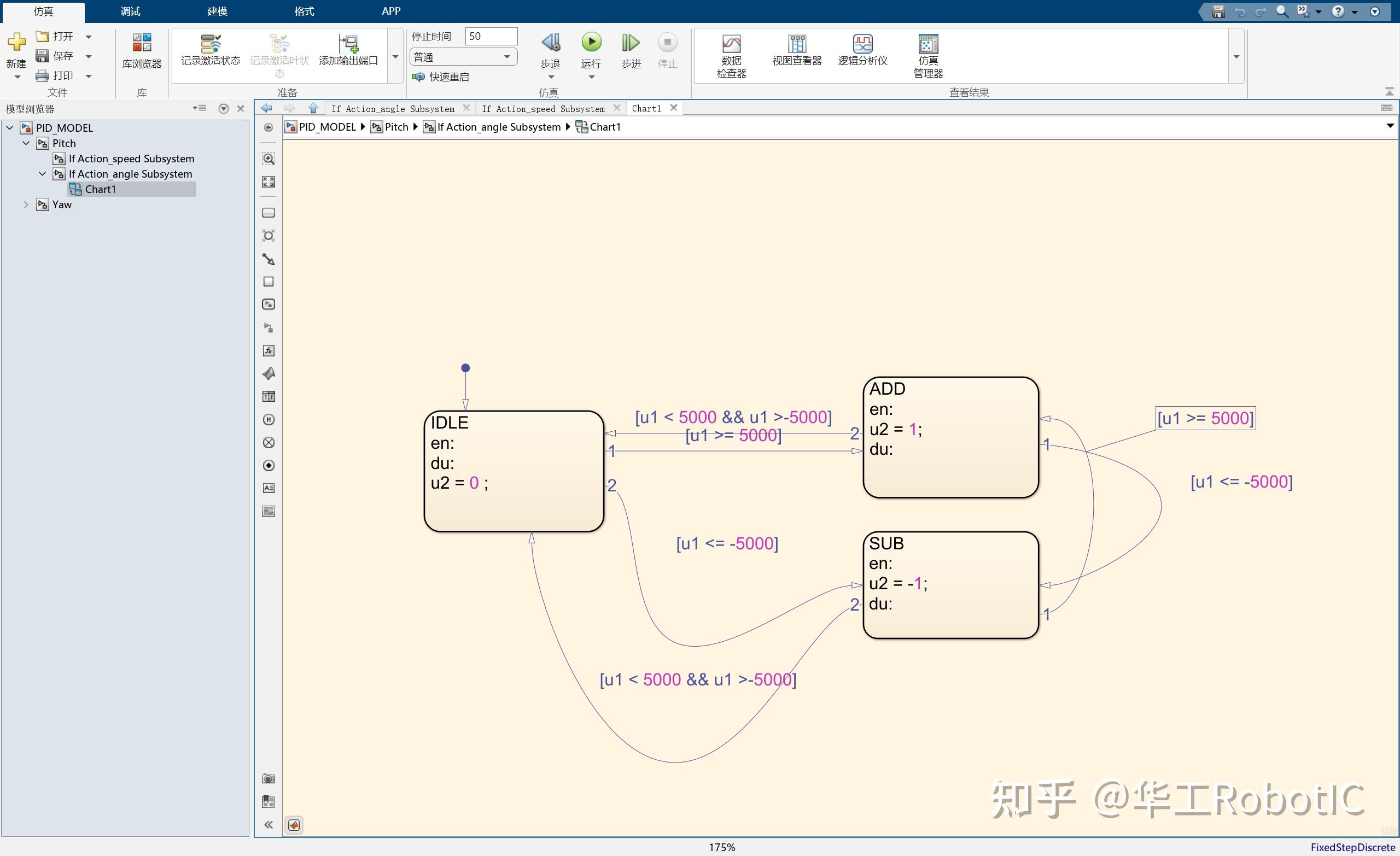Click Add Output Port (添加输出端口) icon
The width and height of the screenshot is (1400, 856).
pyautogui.click(x=348, y=44)
